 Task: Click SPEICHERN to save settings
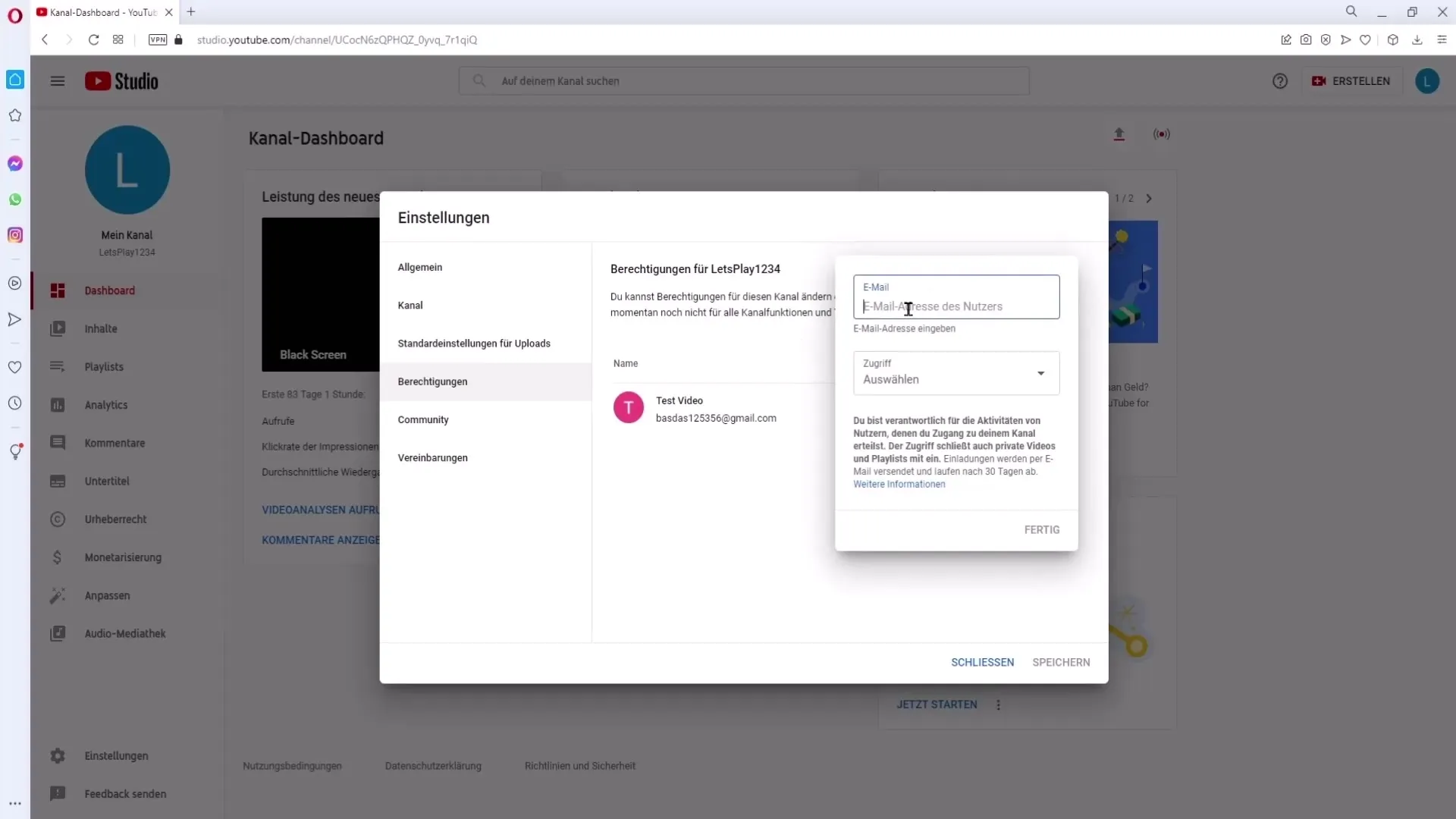point(1063,662)
